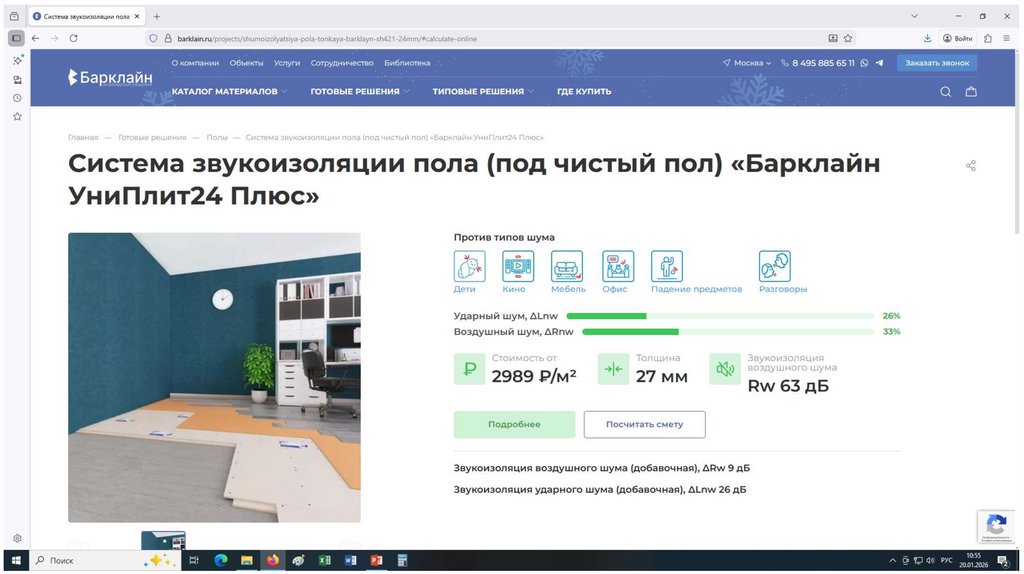1024x574 pixels.
Task: Open the notification center in system tray
Action: pos(1004,560)
